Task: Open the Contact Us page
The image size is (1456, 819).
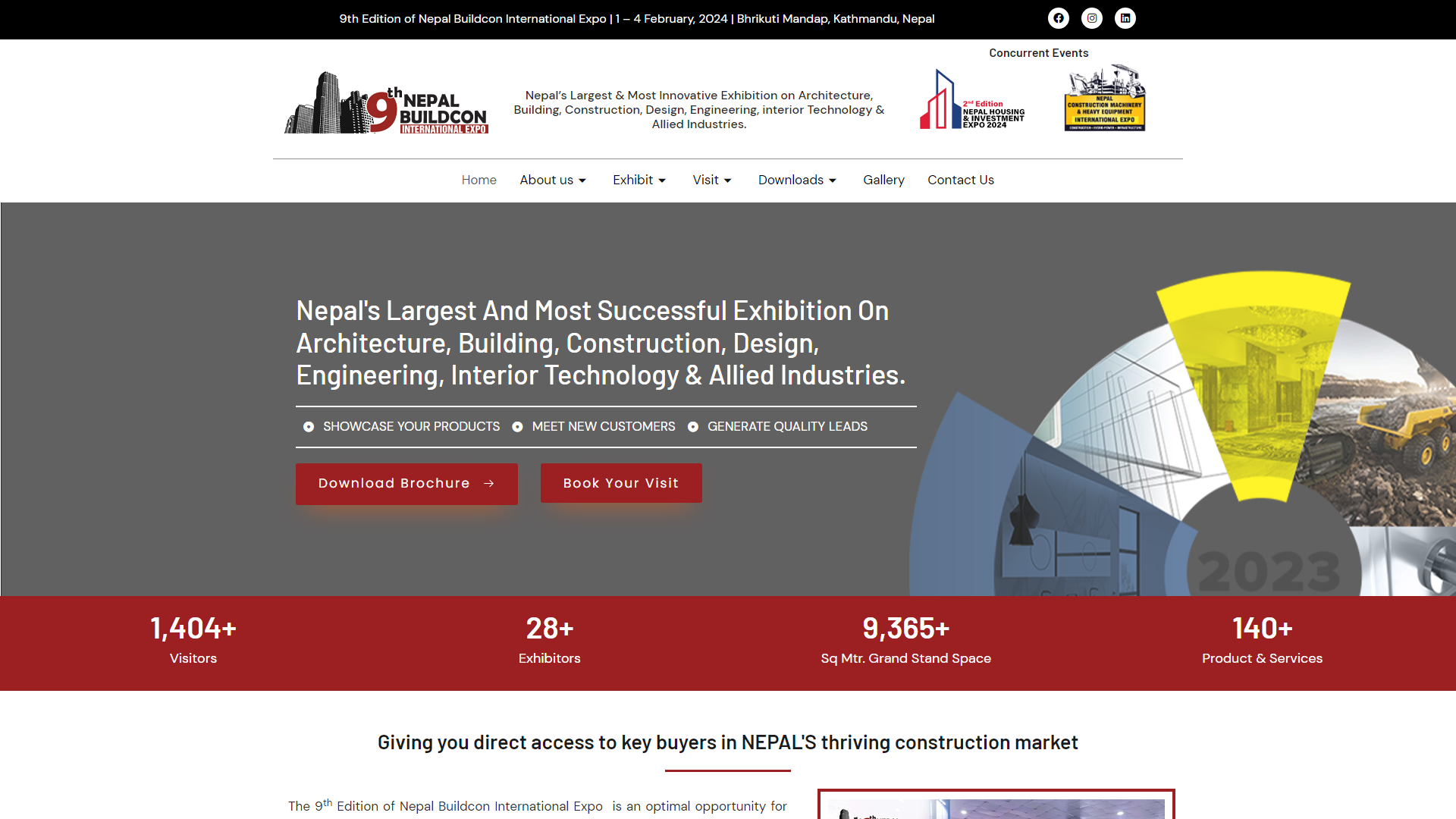Action: (x=961, y=180)
